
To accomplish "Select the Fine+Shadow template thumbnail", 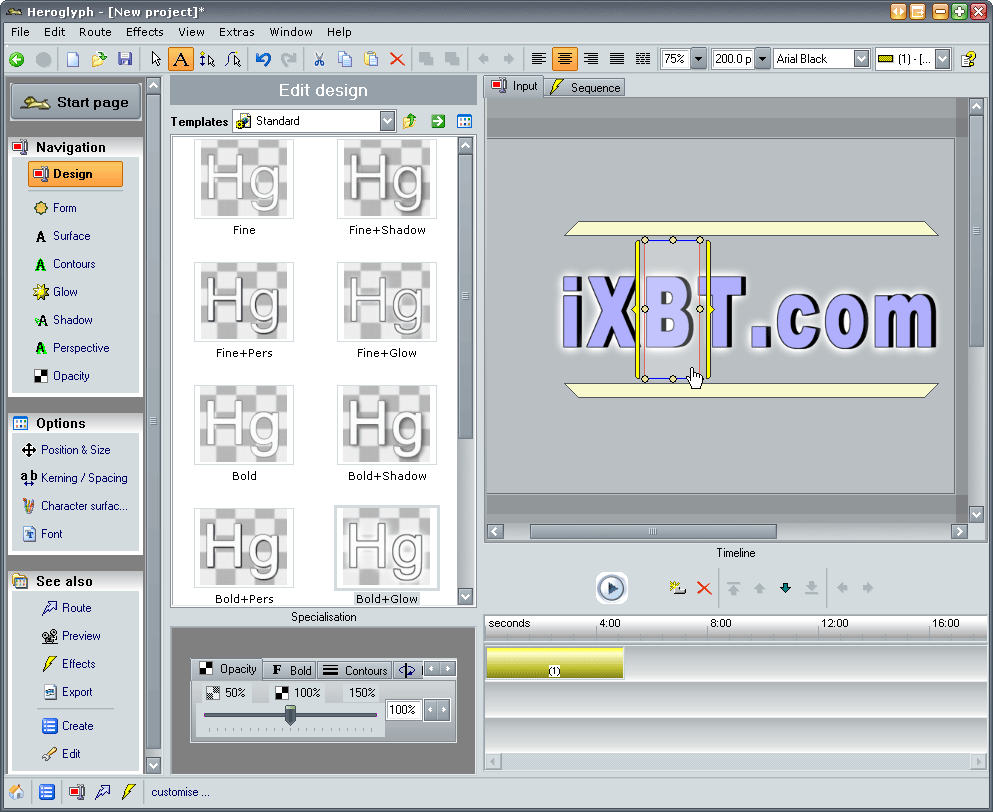I will [386, 179].
